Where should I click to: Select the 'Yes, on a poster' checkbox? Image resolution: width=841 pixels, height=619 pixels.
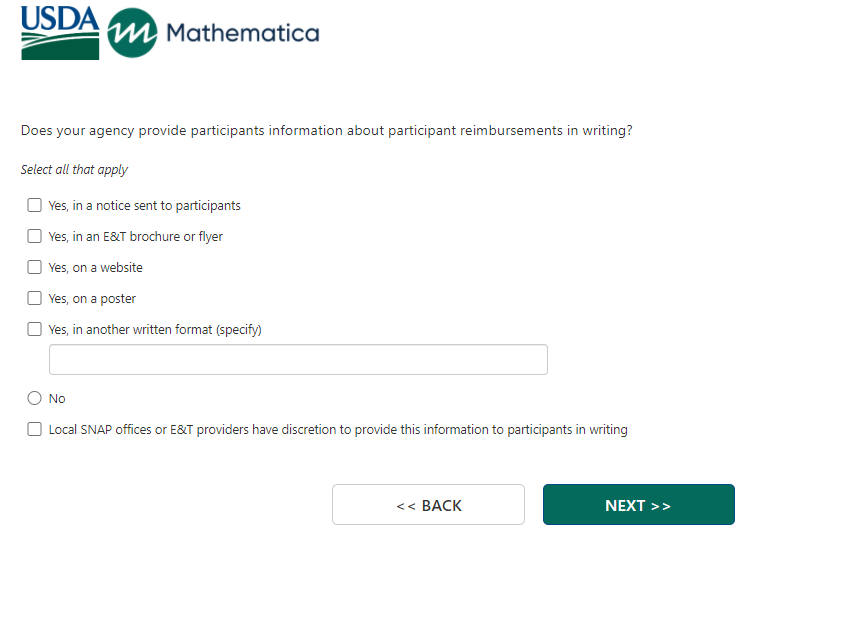click(x=35, y=299)
